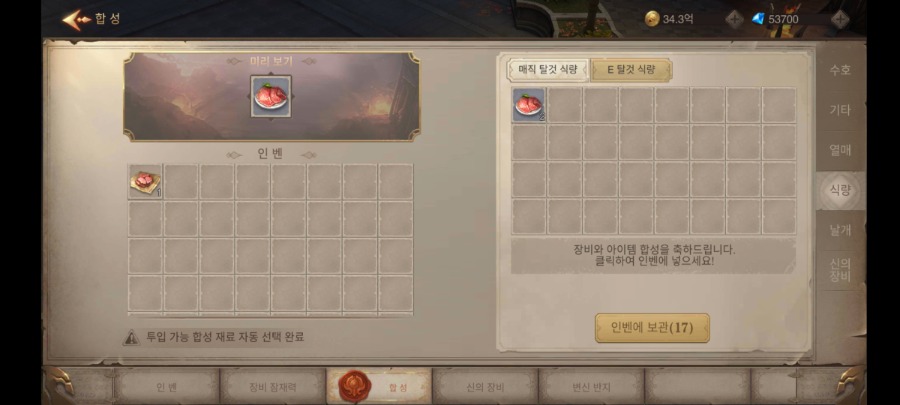Tap the gold coin currency icon
The width and height of the screenshot is (900, 405).
(x=652, y=19)
